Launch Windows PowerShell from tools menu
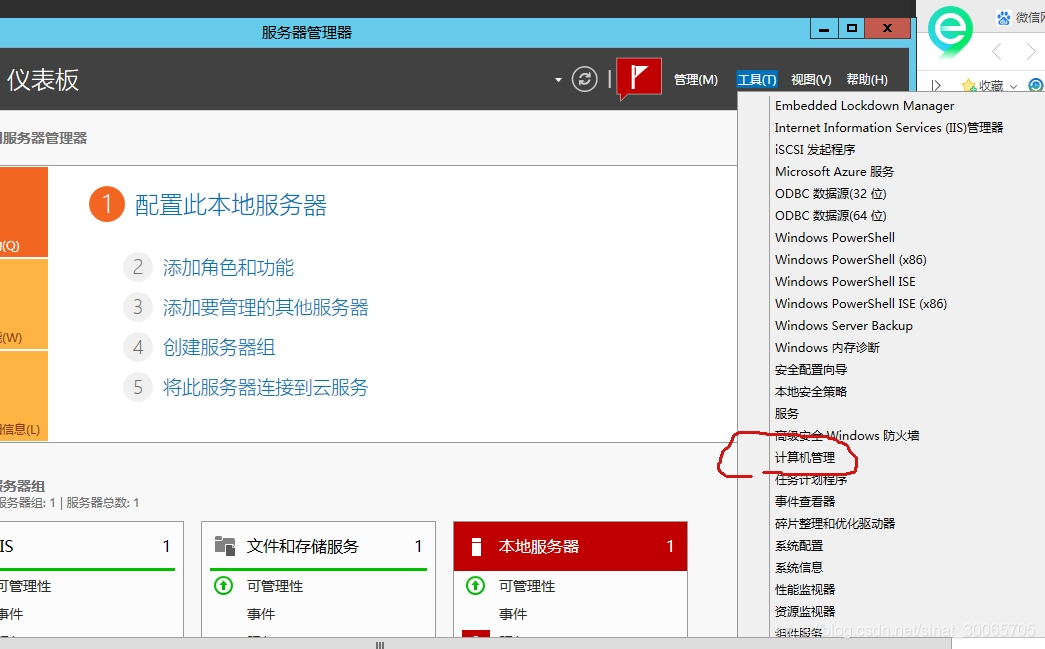Viewport: 1045px width, 649px height. [x=834, y=237]
